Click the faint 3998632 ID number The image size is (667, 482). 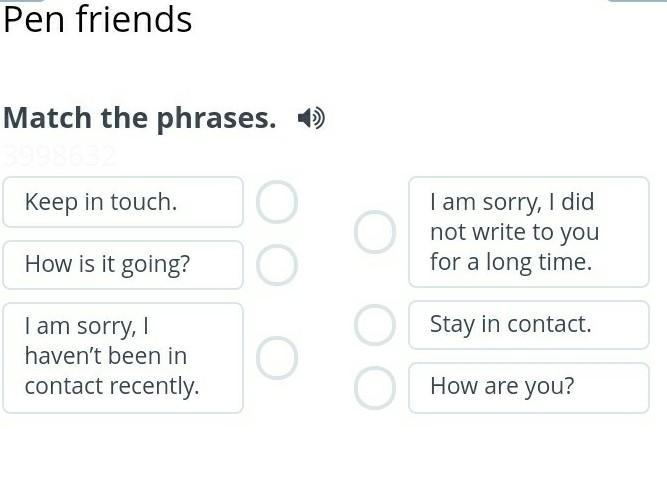pos(59,156)
